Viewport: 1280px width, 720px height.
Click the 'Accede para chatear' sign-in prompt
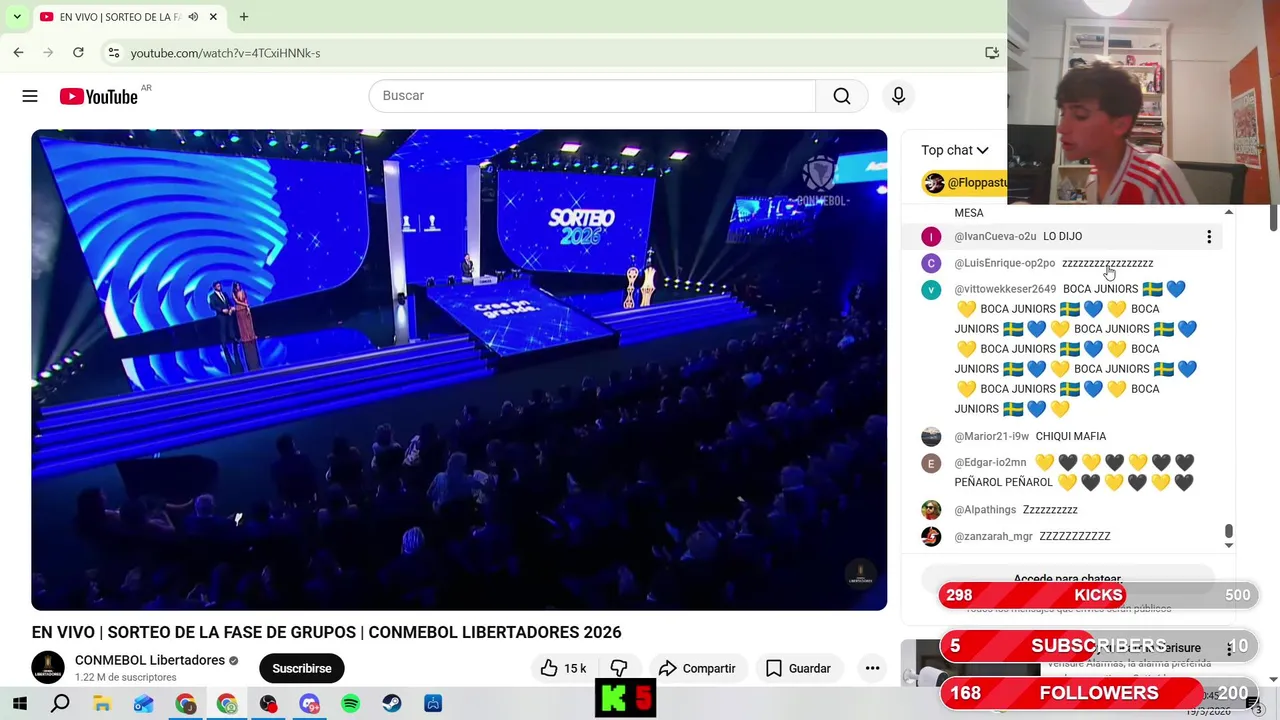tap(1067, 579)
